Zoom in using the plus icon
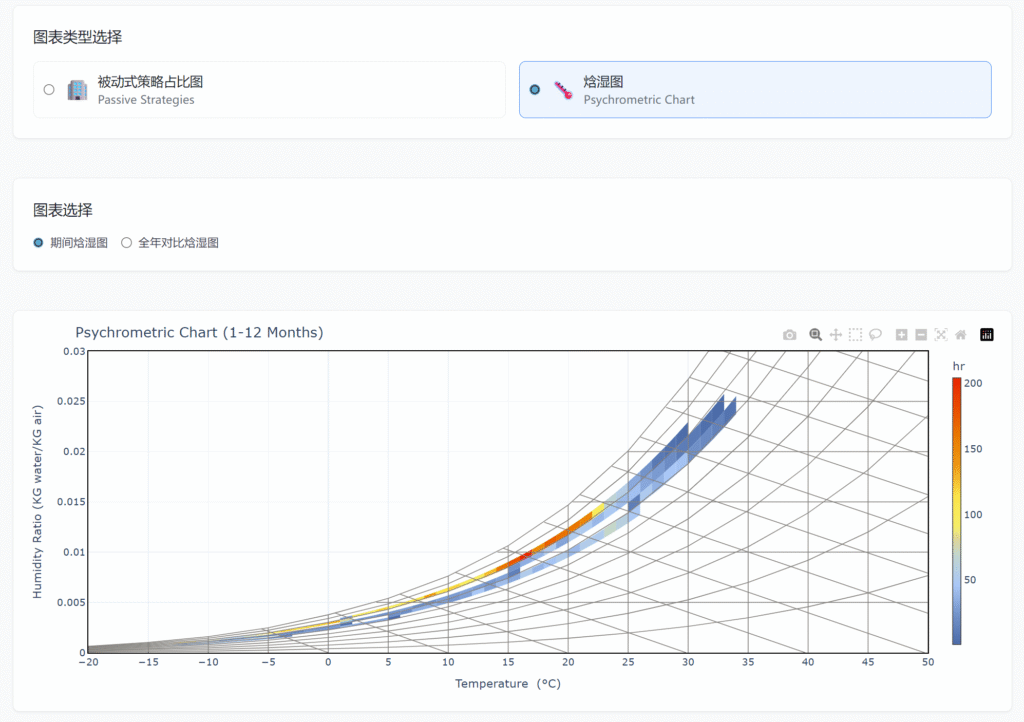 point(901,335)
